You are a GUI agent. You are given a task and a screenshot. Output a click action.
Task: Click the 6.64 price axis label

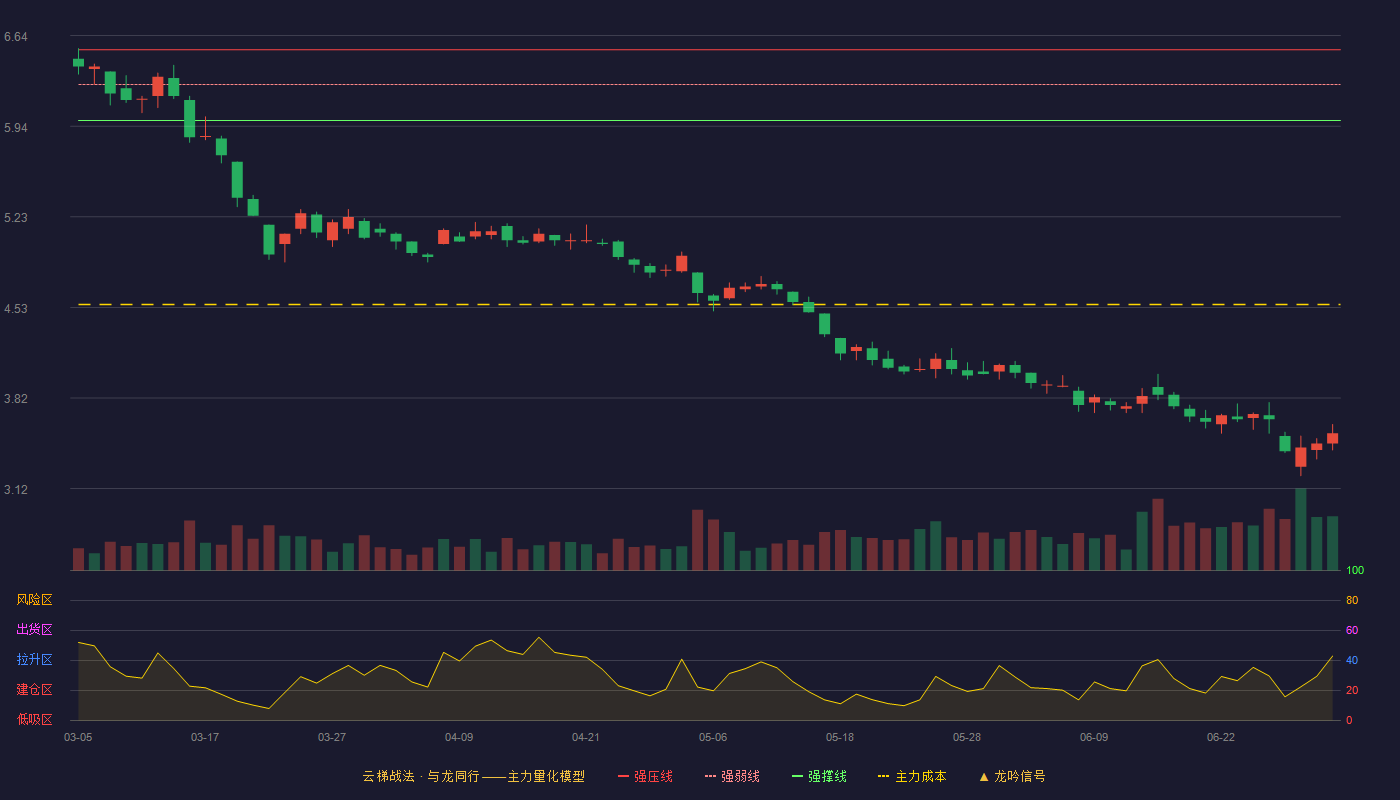(16, 37)
